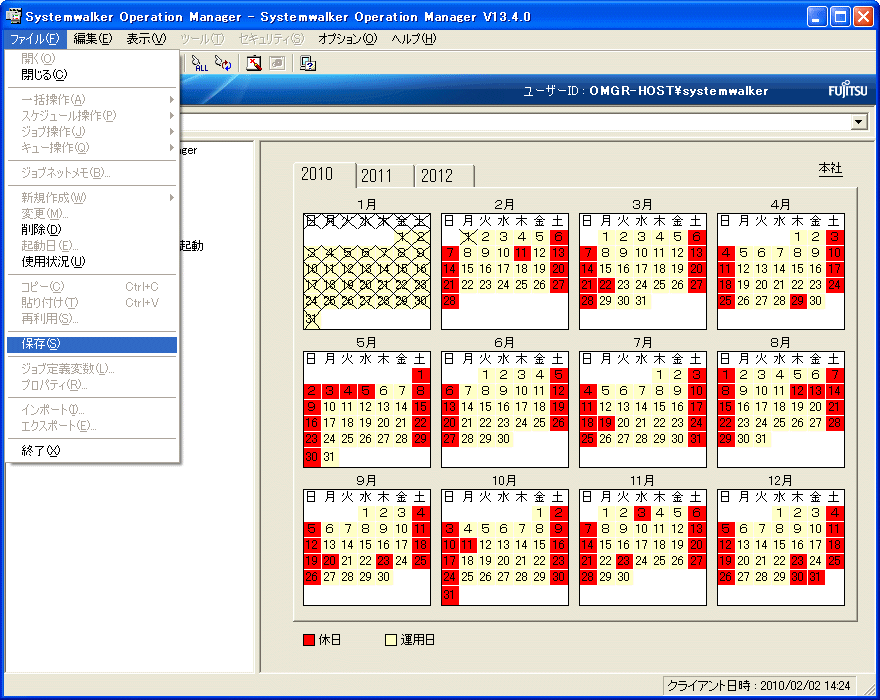
Task: Select June 15 operating day cell
Action: (485, 407)
